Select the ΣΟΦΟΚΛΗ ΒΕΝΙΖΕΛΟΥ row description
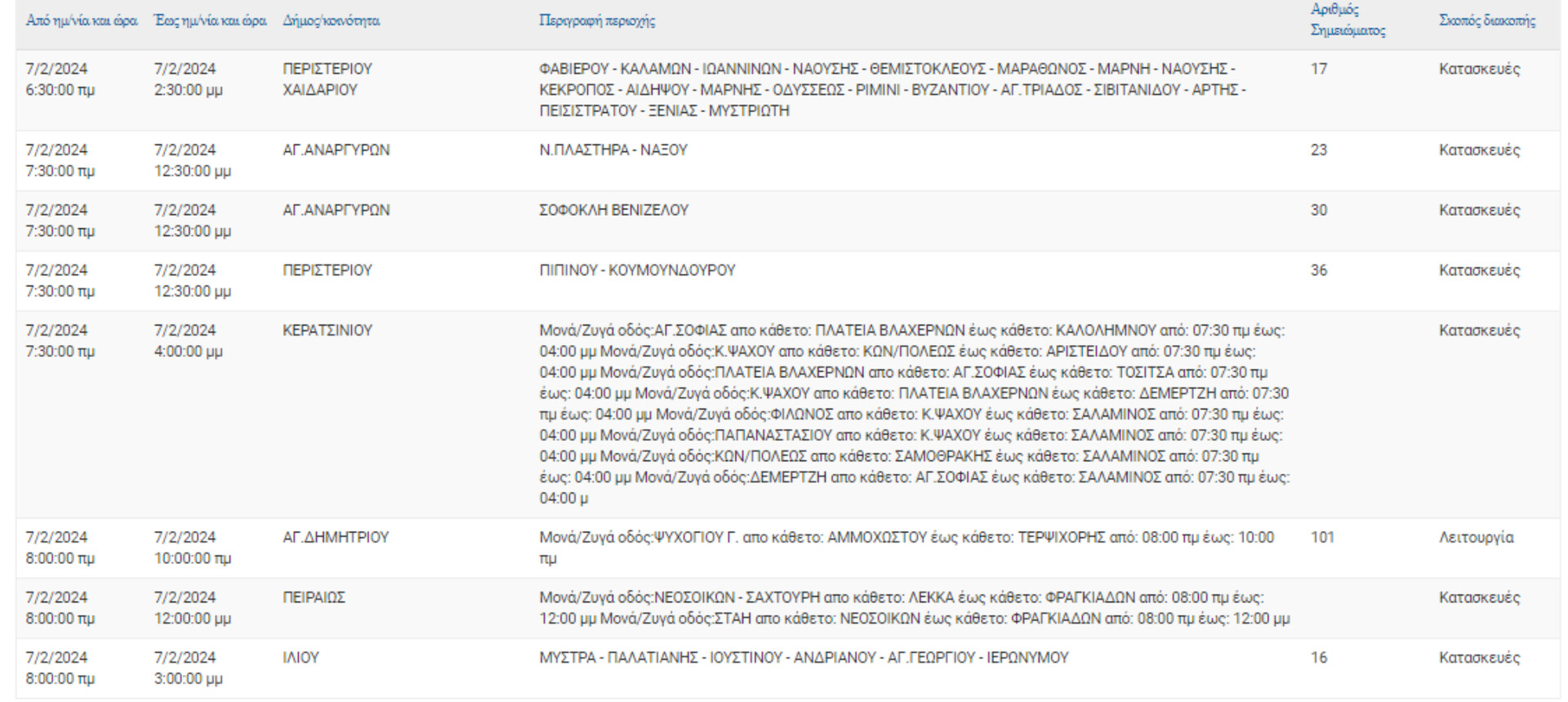The width and height of the screenshot is (1568, 702). [x=614, y=210]
